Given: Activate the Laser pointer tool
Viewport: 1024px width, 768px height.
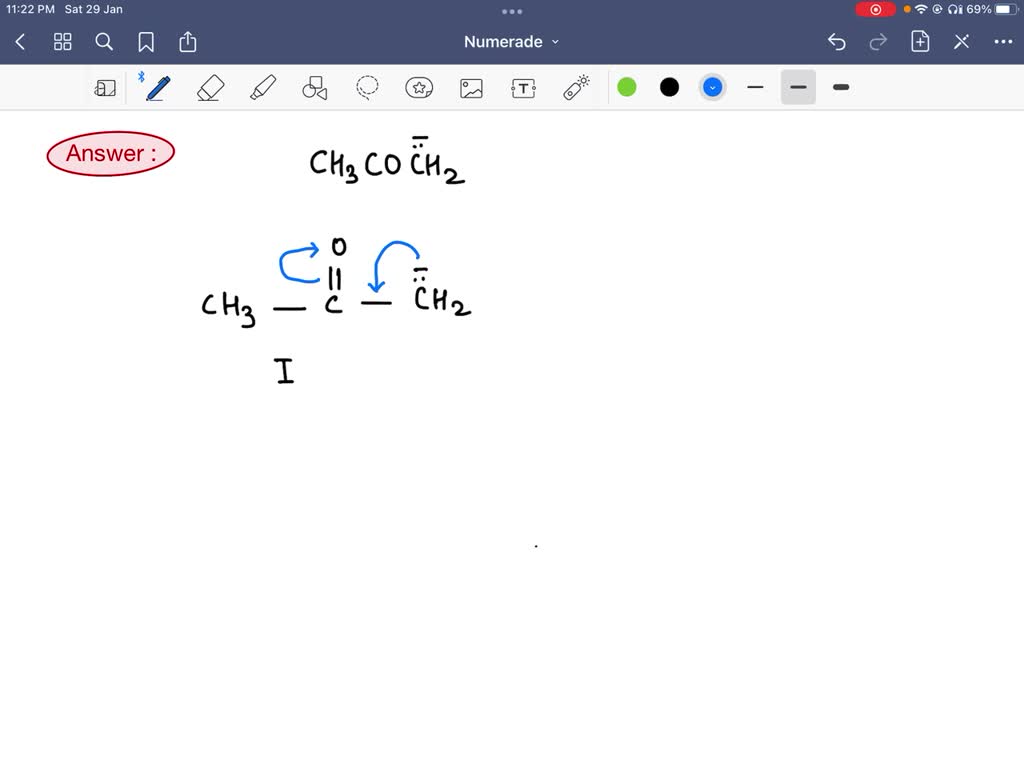Looking at the screenshot, I should (x=577, y=87).
